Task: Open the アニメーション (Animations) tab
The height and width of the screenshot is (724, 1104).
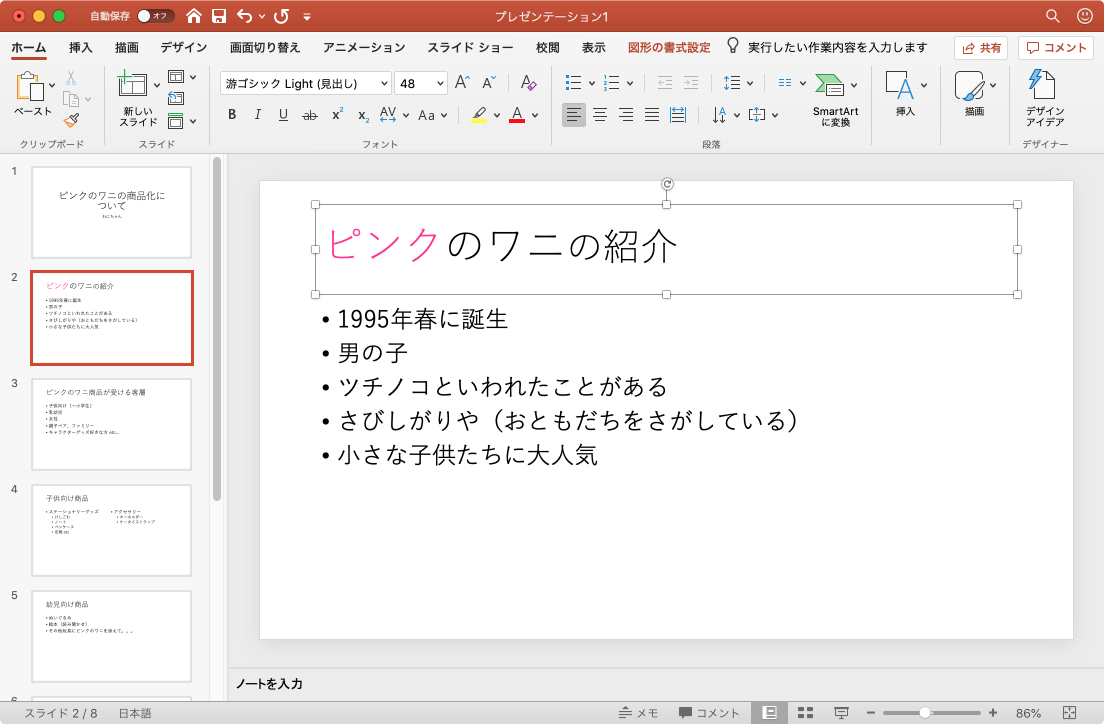Action: (364, 47)
